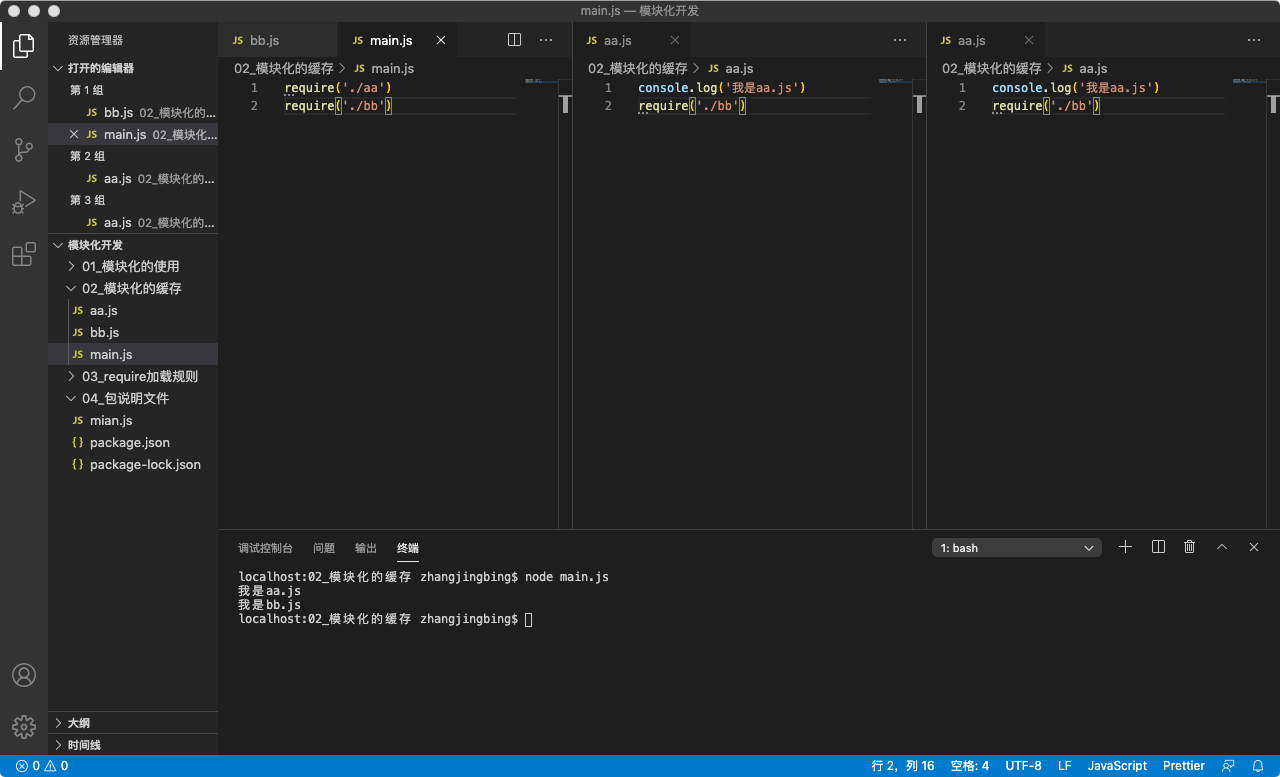Select aa.js under 第 2 组 open editors
The height and width of the screenshot is (777, 1280).
[x=133, y=178]
